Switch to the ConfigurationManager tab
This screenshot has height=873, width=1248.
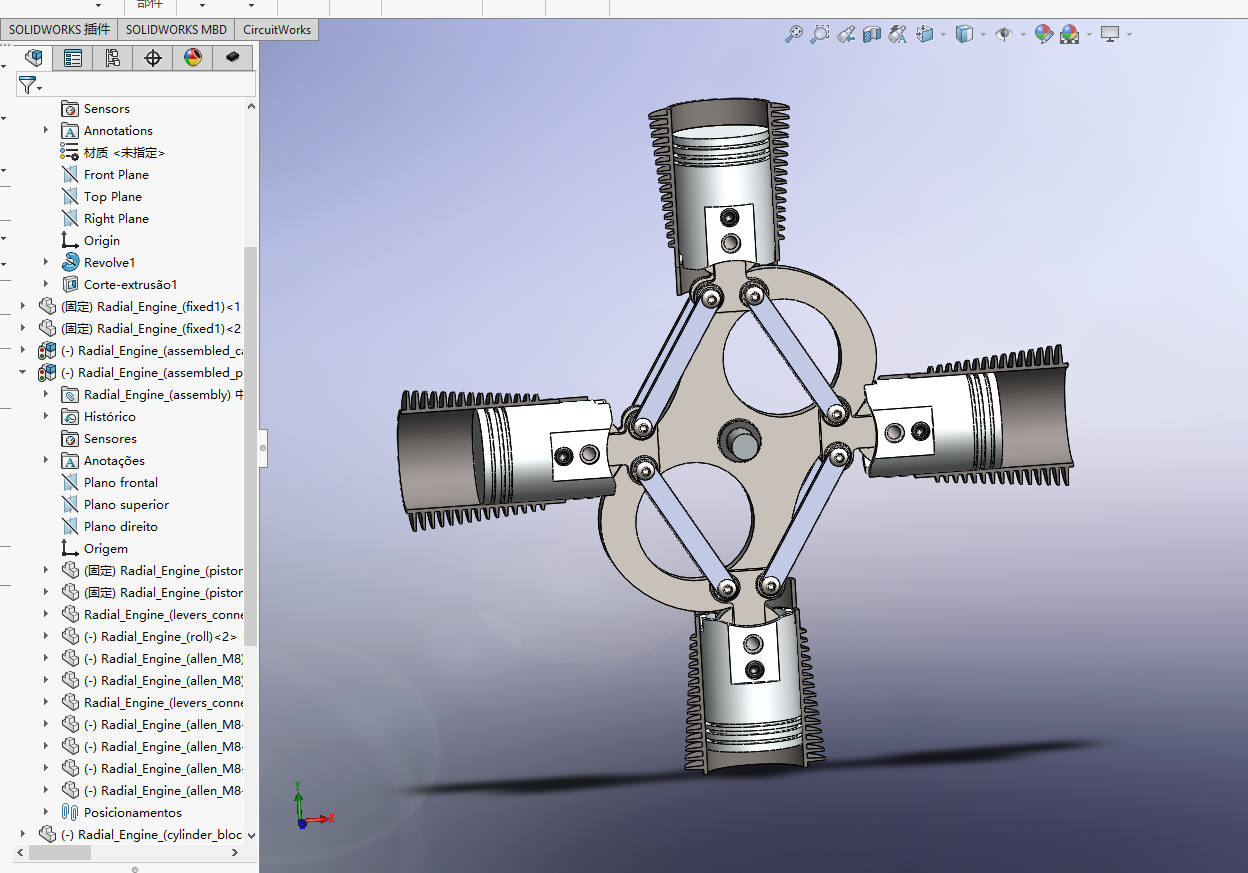coord(113,57)
